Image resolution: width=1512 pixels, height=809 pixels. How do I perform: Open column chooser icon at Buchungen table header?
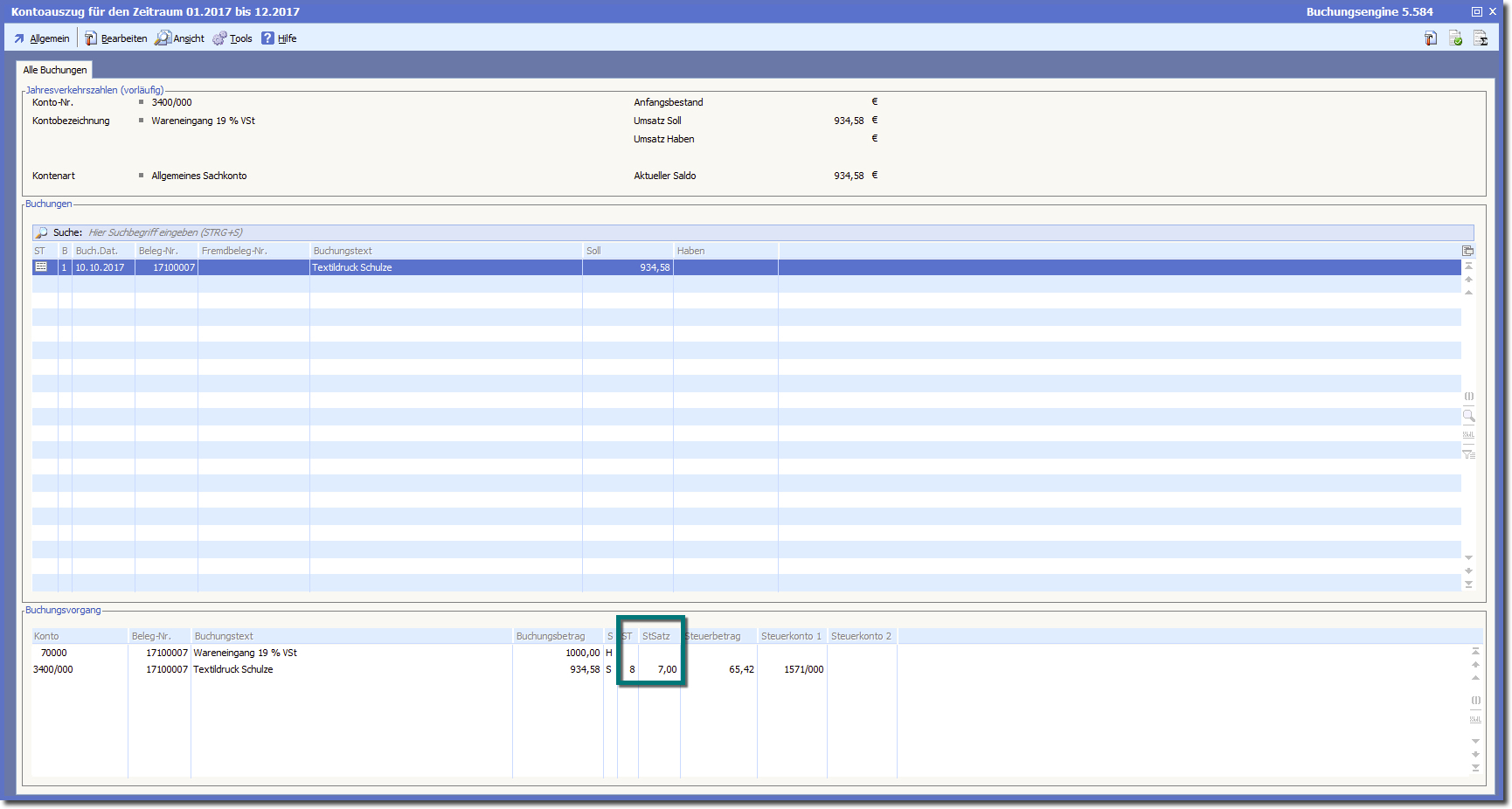point(1468,251)
